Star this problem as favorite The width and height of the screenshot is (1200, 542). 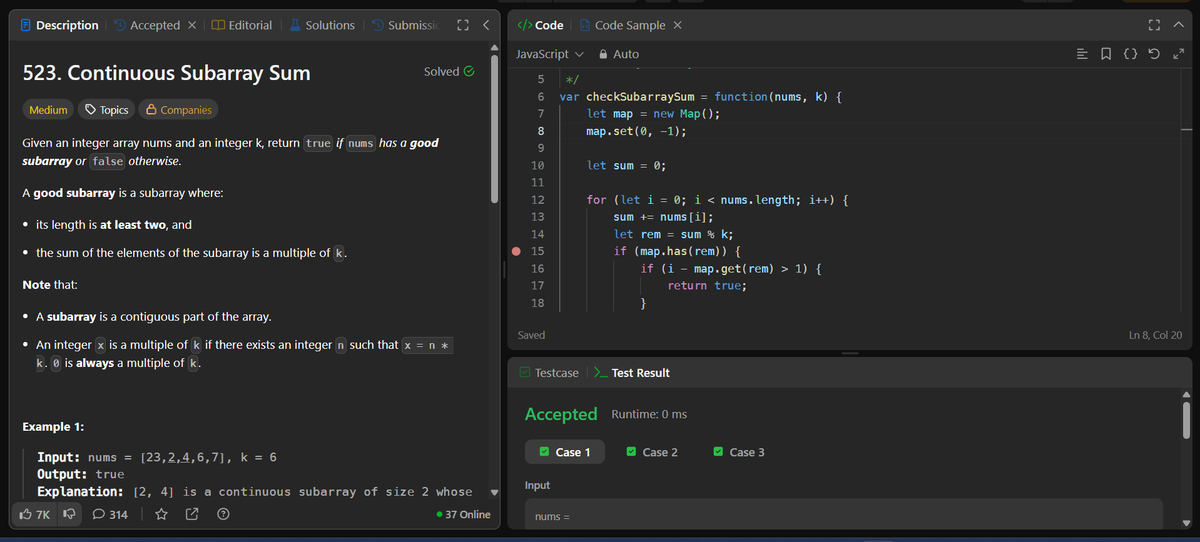click(161, 515)
